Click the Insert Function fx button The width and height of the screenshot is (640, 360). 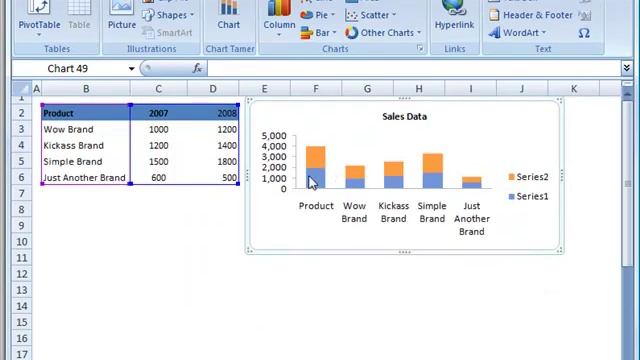tap(197, 69)
